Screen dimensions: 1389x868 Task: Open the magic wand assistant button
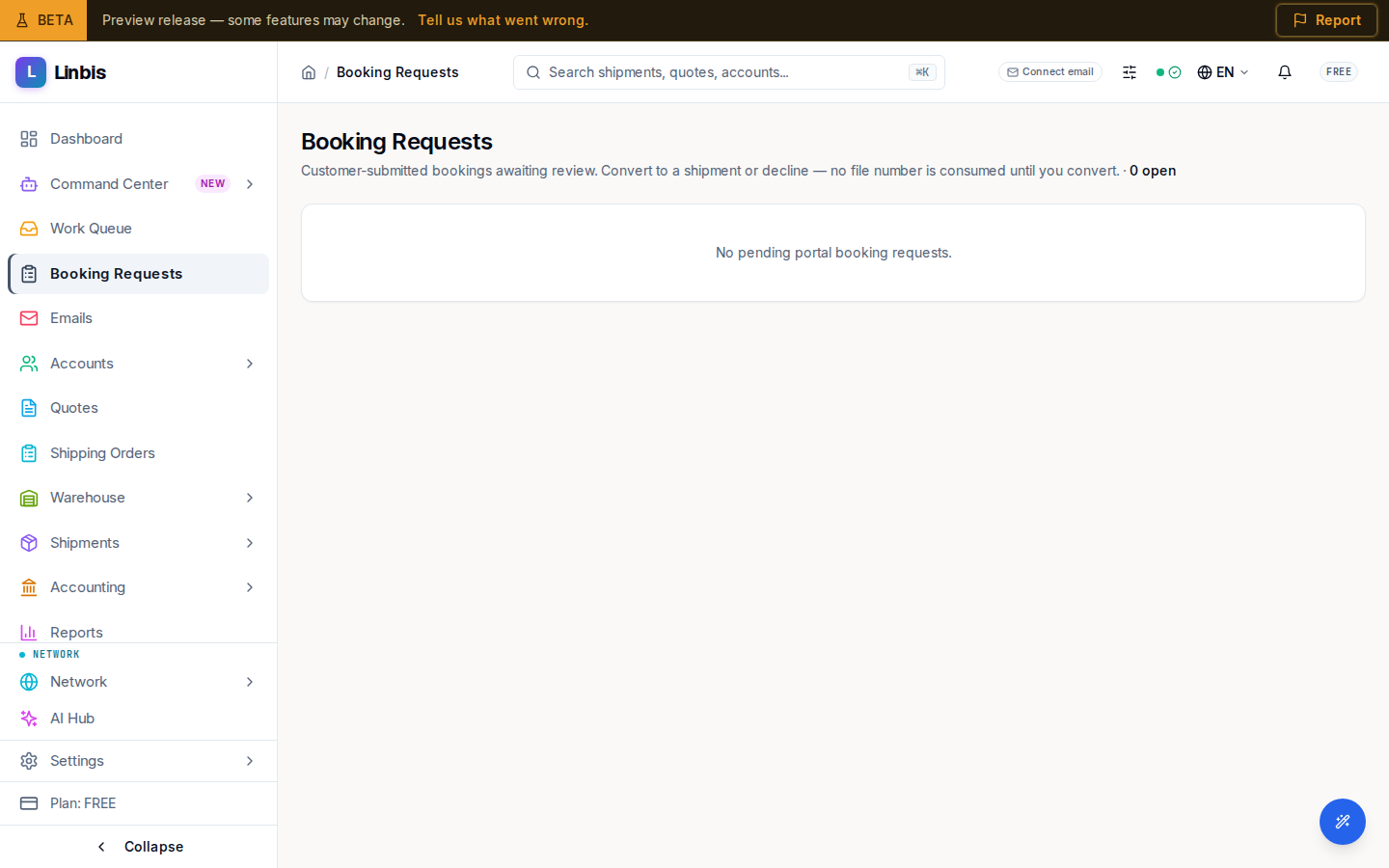(1343, 822)
